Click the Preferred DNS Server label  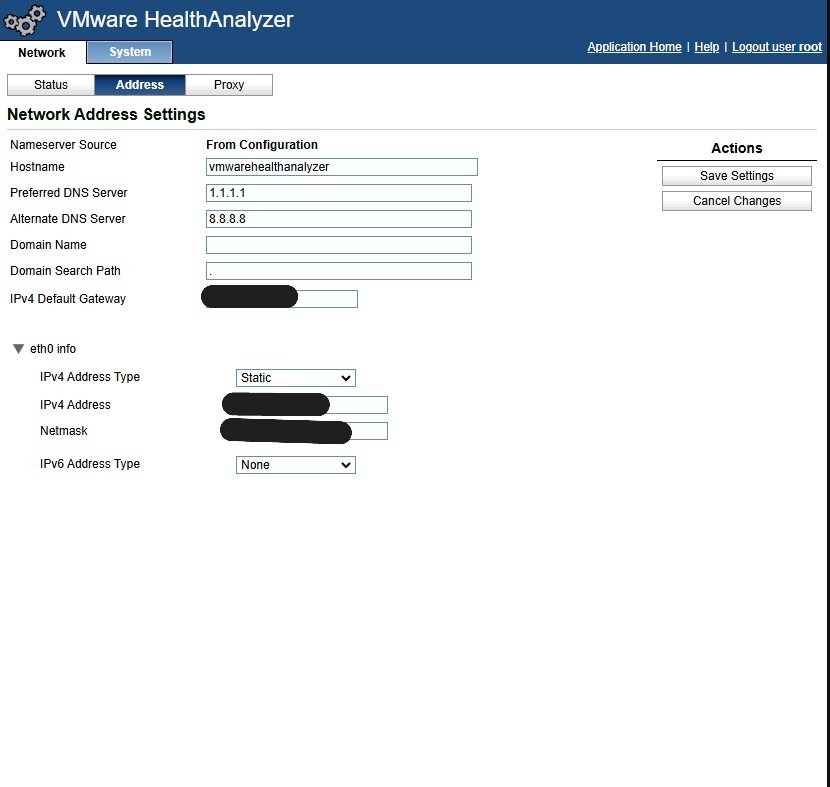tap(69, 193)
